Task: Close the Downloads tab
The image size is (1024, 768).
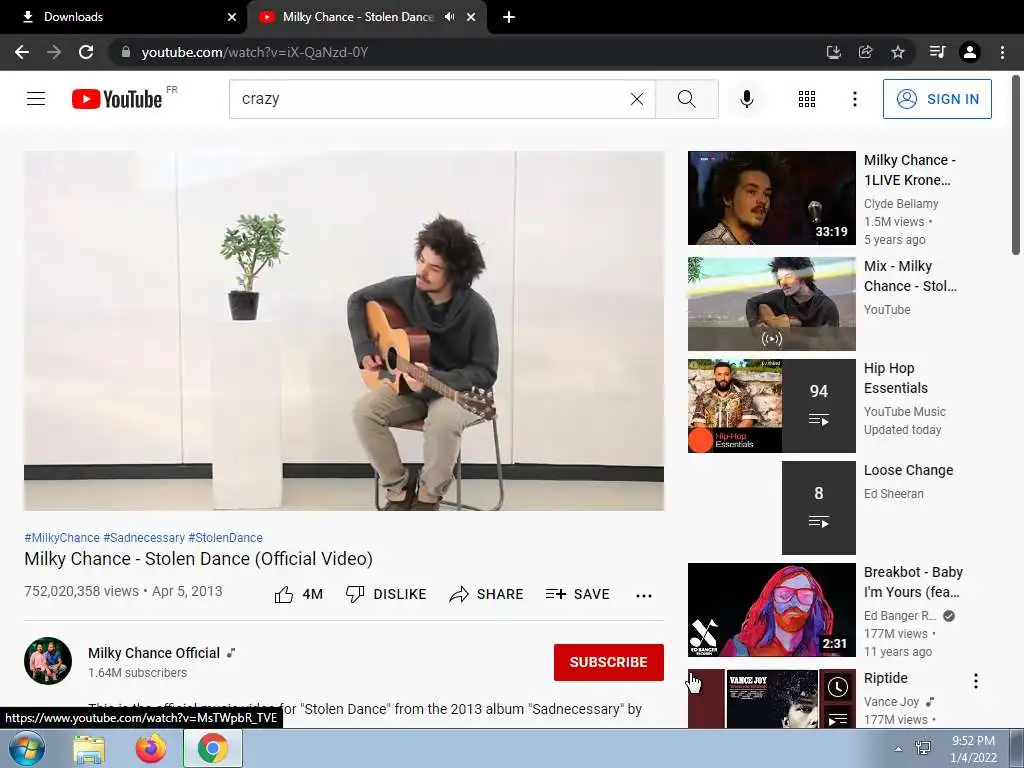Action: tap(232, 17)
